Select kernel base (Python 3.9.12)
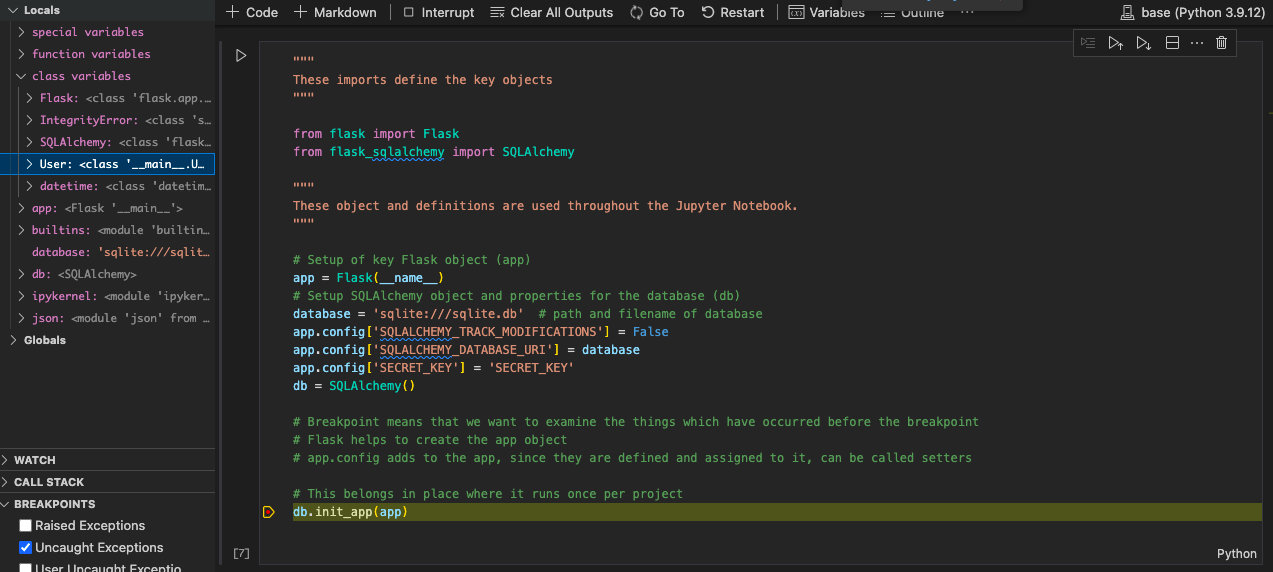The width and height of the screenshot is (1273, 572). click(x=1192, y=12)
